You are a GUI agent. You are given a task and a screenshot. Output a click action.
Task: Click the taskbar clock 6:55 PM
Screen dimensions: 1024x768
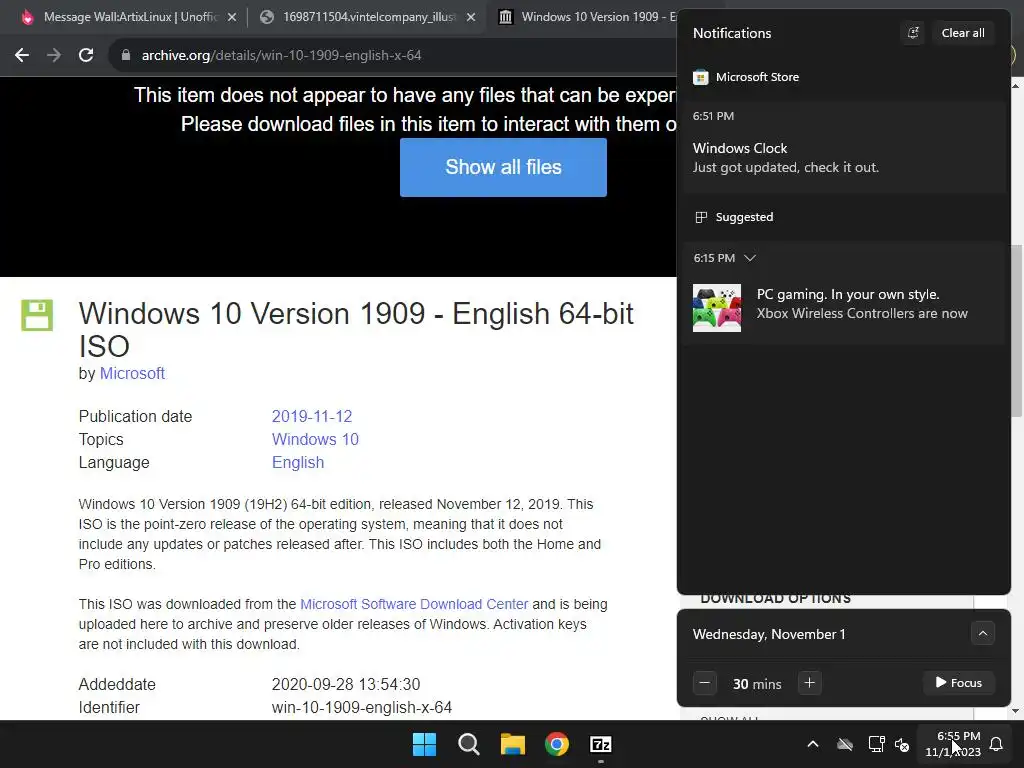pos(953,744)
